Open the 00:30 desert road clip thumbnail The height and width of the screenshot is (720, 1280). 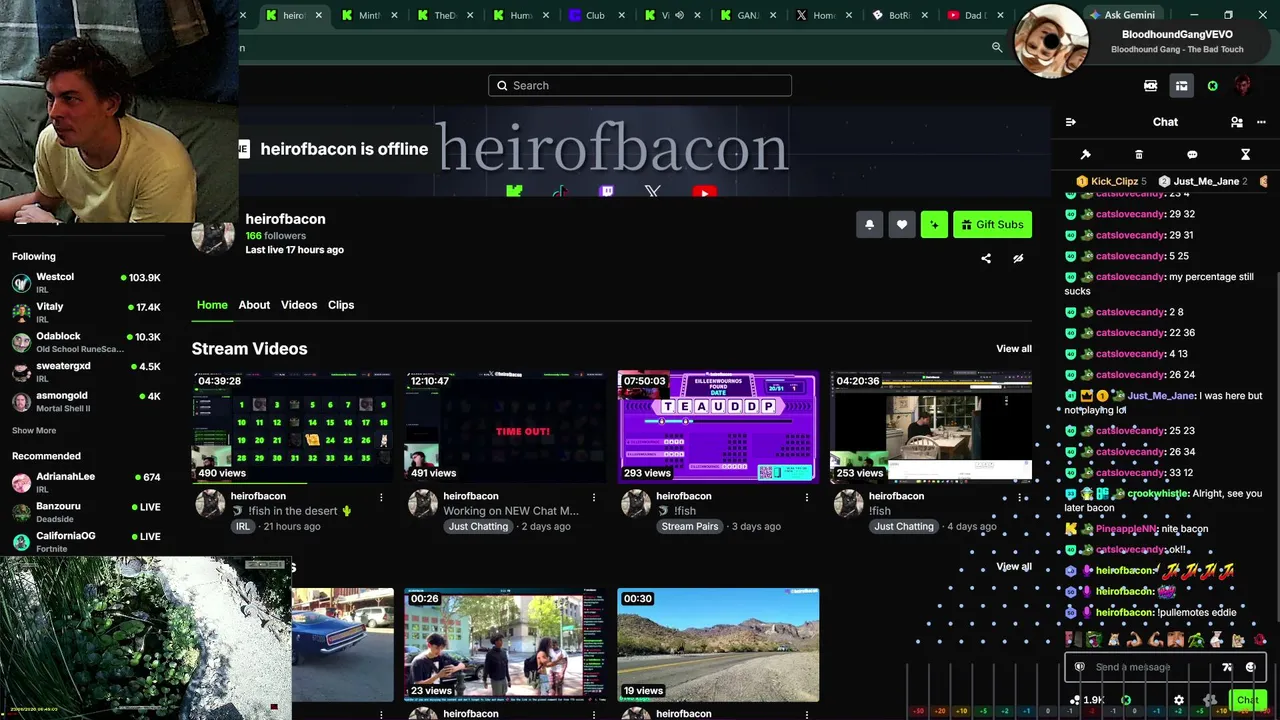(718, 645)
